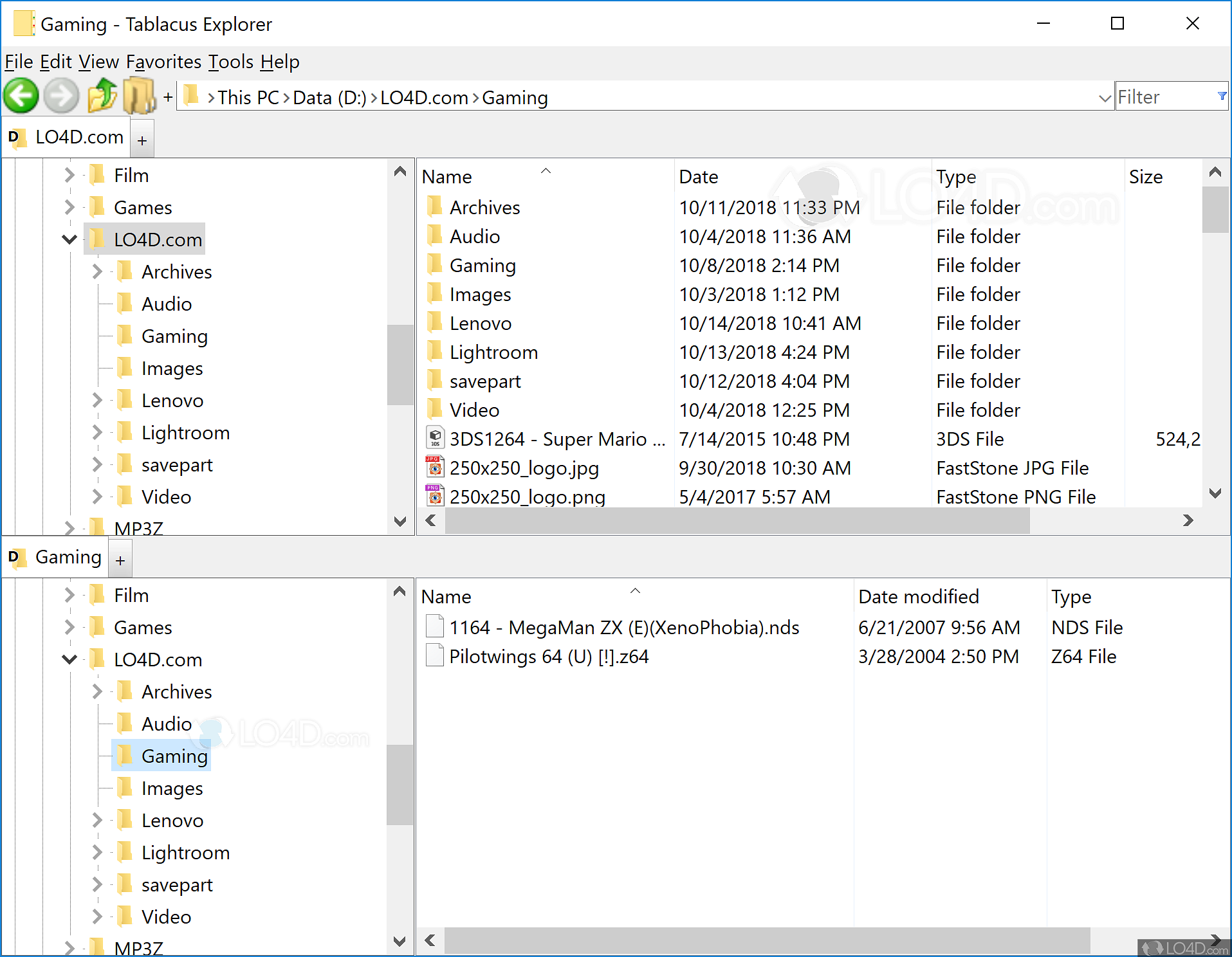Open the savepart folder in the file list

point(486,381)
